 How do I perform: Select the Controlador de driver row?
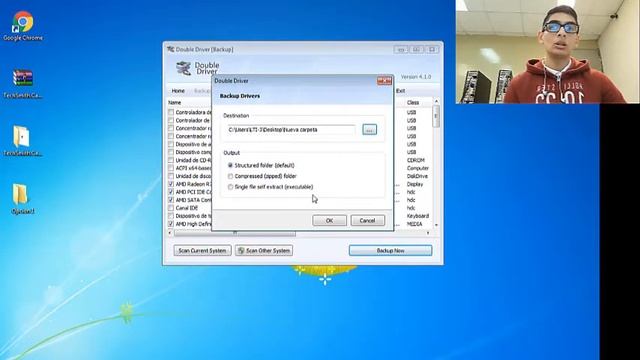pos(193,120)
